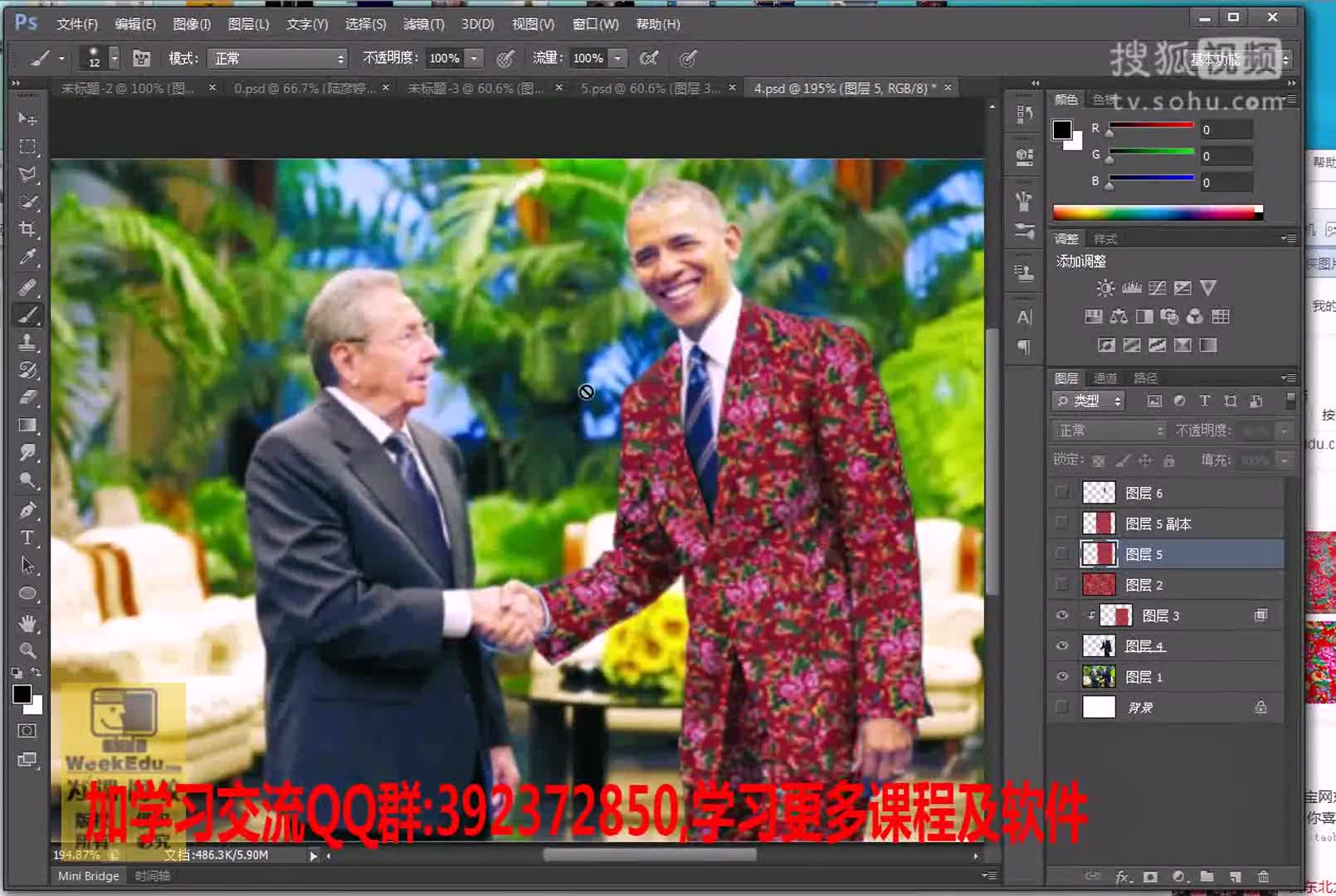Select the Pen tool
The height and width of the screenshot is (896, 1336).
pos(27,509)
